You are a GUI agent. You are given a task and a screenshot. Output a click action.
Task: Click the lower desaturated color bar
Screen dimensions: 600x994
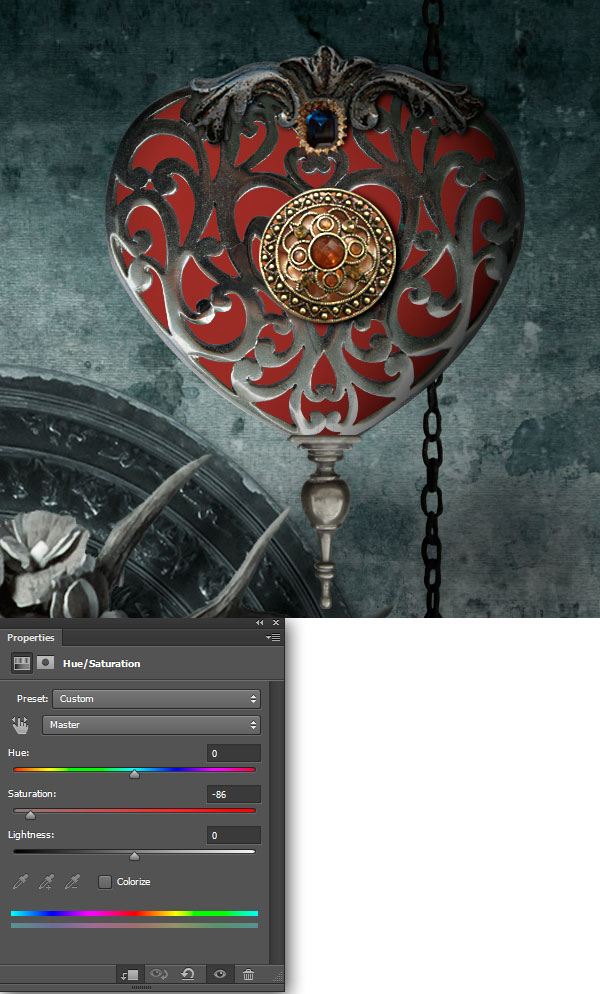tap(134, 926)
